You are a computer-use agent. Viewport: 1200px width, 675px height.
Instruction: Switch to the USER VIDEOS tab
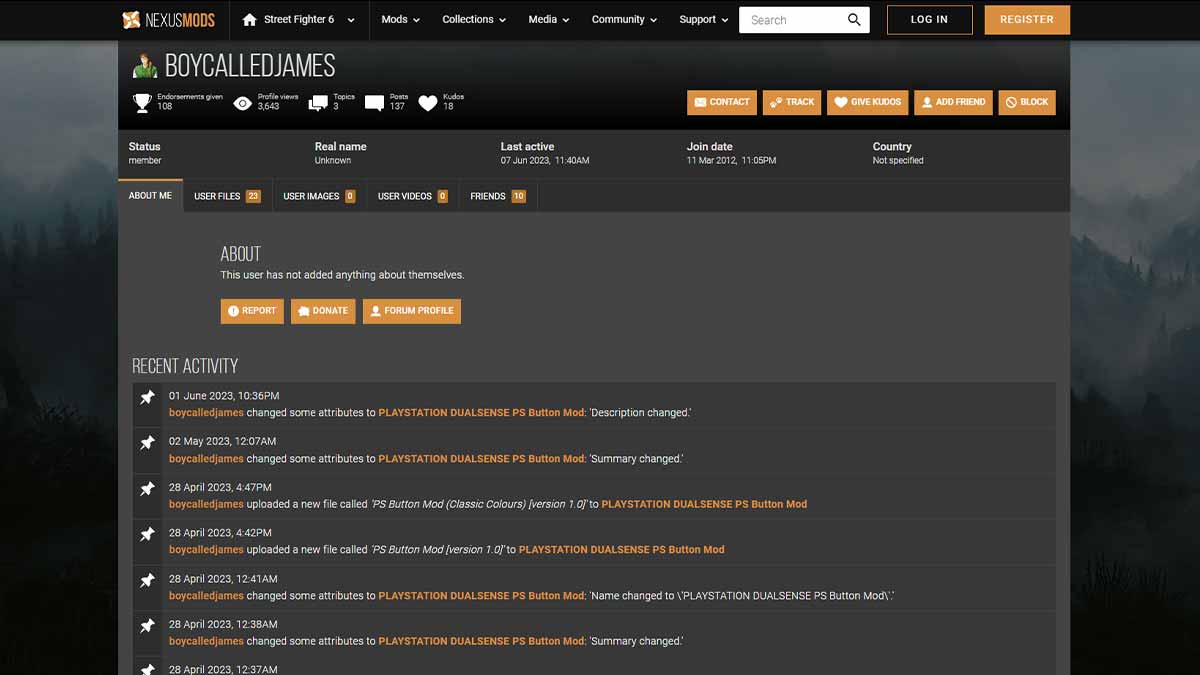tap(412, 196)
